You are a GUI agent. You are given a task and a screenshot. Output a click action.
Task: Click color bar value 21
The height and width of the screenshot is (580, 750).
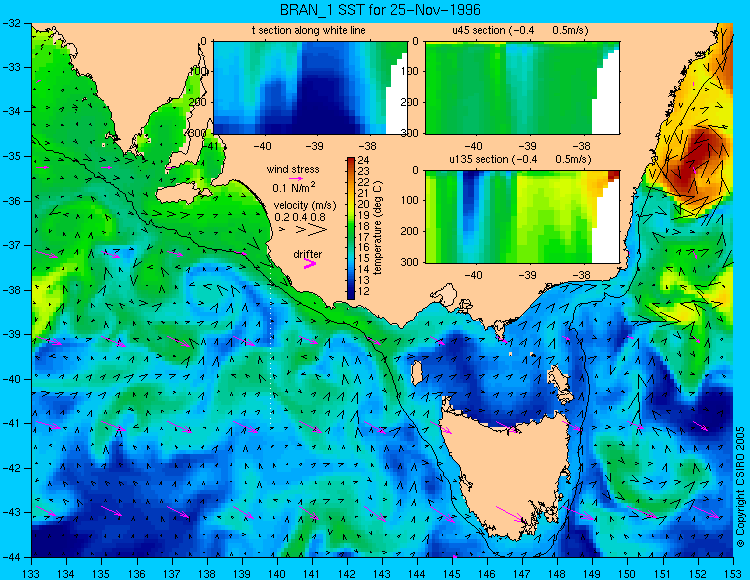tap(364, 193)
